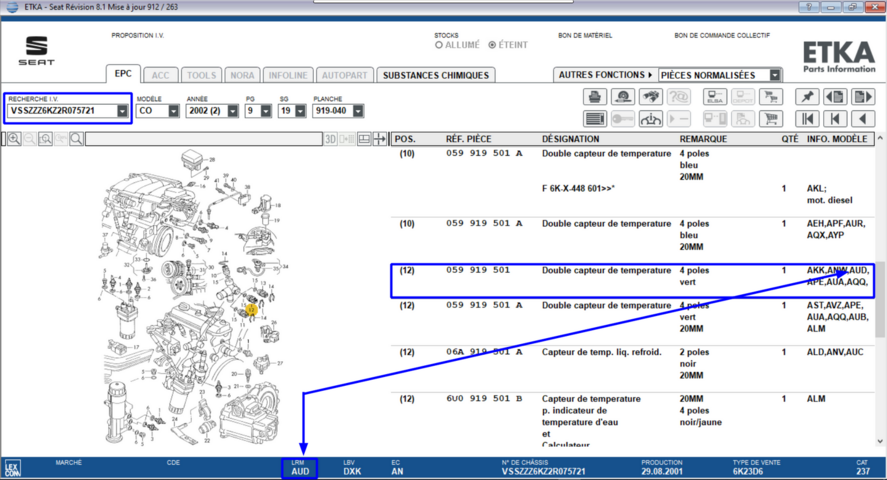Switch to the EPC tab
Screen dimensions: 887x480
pyautogui.click(x=123, y=74)
